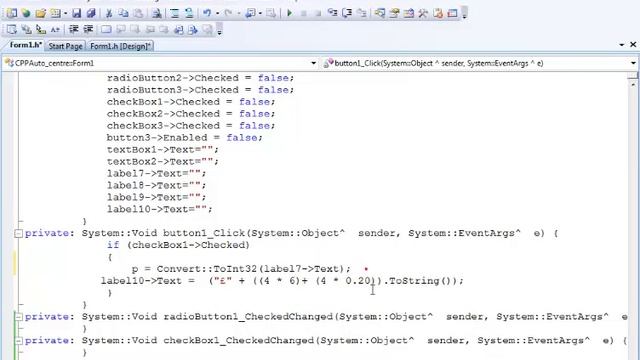Switch to the Form1.h* tab

pyautogui.click(x=25, y=45)
